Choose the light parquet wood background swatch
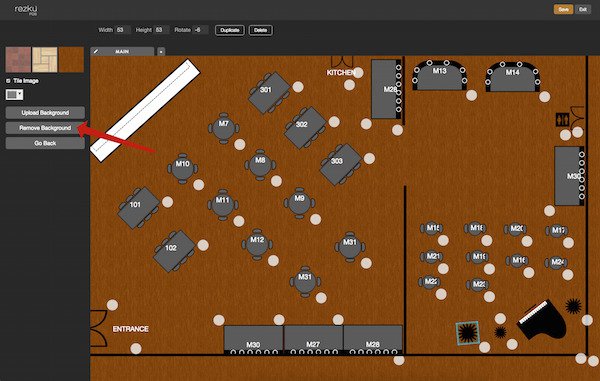The height and width of the screenshot is (381, 600). click(x=45, y=60)
